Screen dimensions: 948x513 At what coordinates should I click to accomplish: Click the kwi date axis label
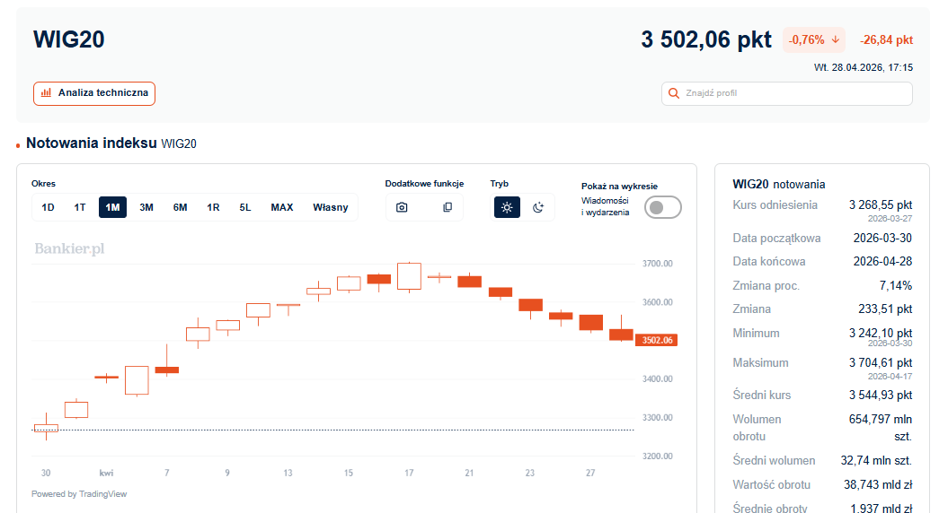click(x=106, y=473)
